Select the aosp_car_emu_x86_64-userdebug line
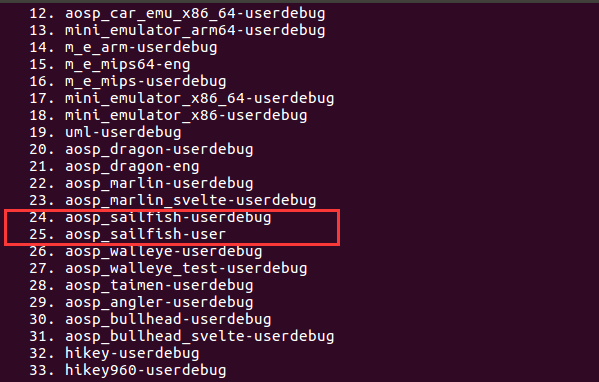The image size is (599, 382). click(195, 13)
